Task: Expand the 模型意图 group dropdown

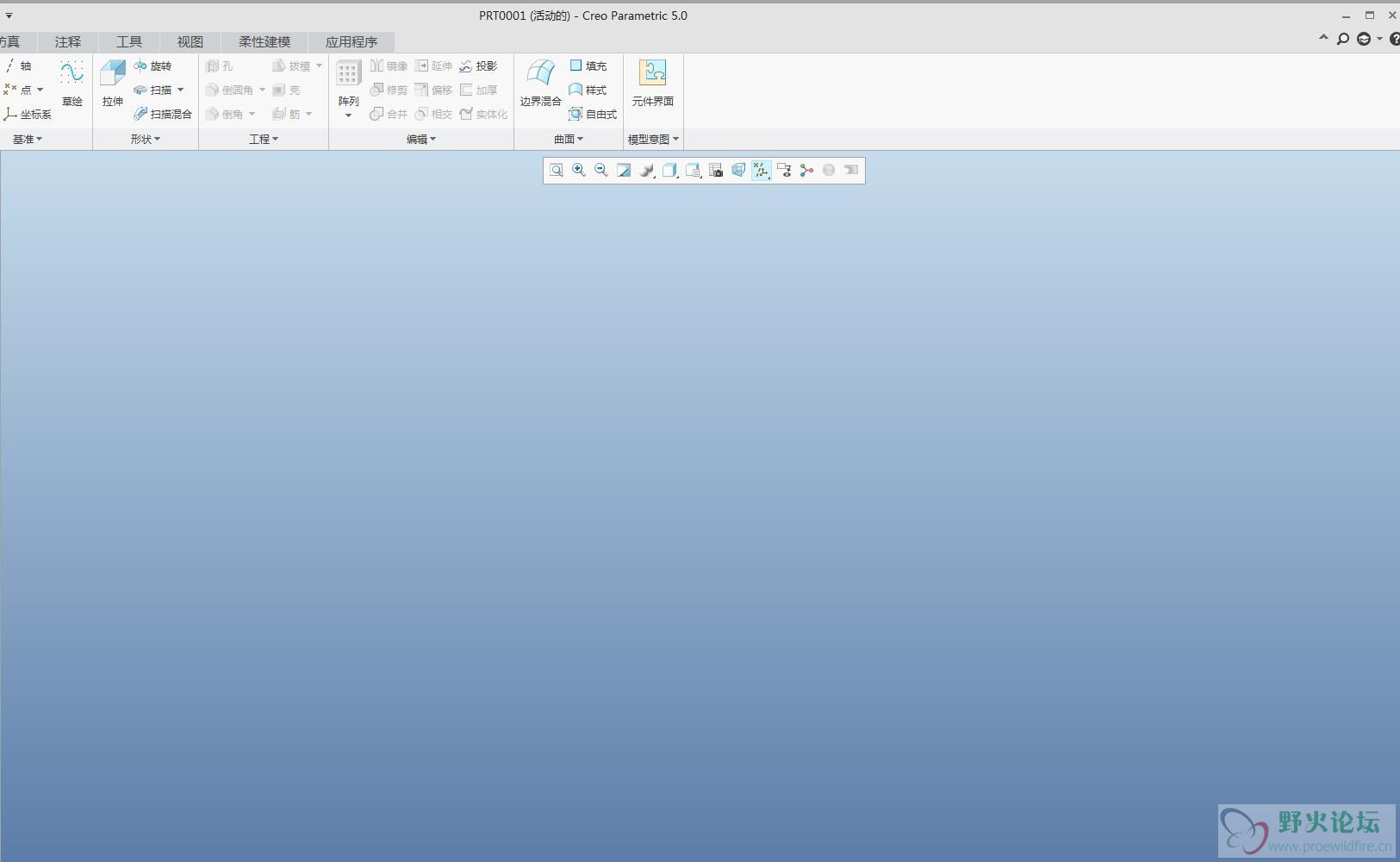Action: coord(653,139)
